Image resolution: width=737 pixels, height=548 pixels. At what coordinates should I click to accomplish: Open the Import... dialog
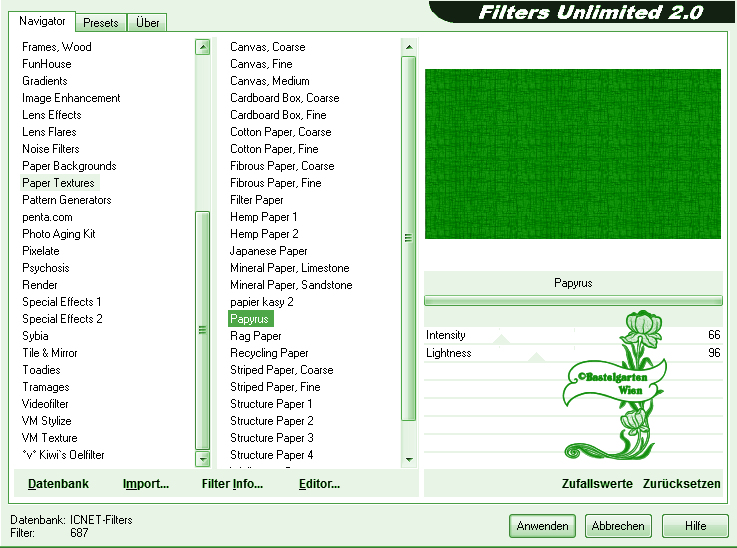coord(146,484)
